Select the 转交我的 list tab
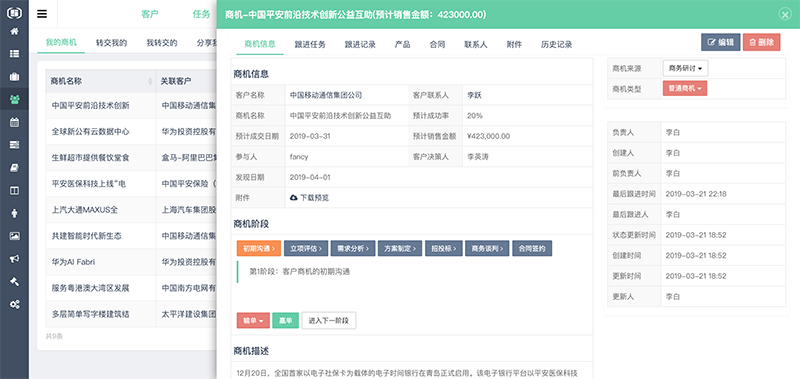This screenshot has width=800, height=379. coord(111,43)
